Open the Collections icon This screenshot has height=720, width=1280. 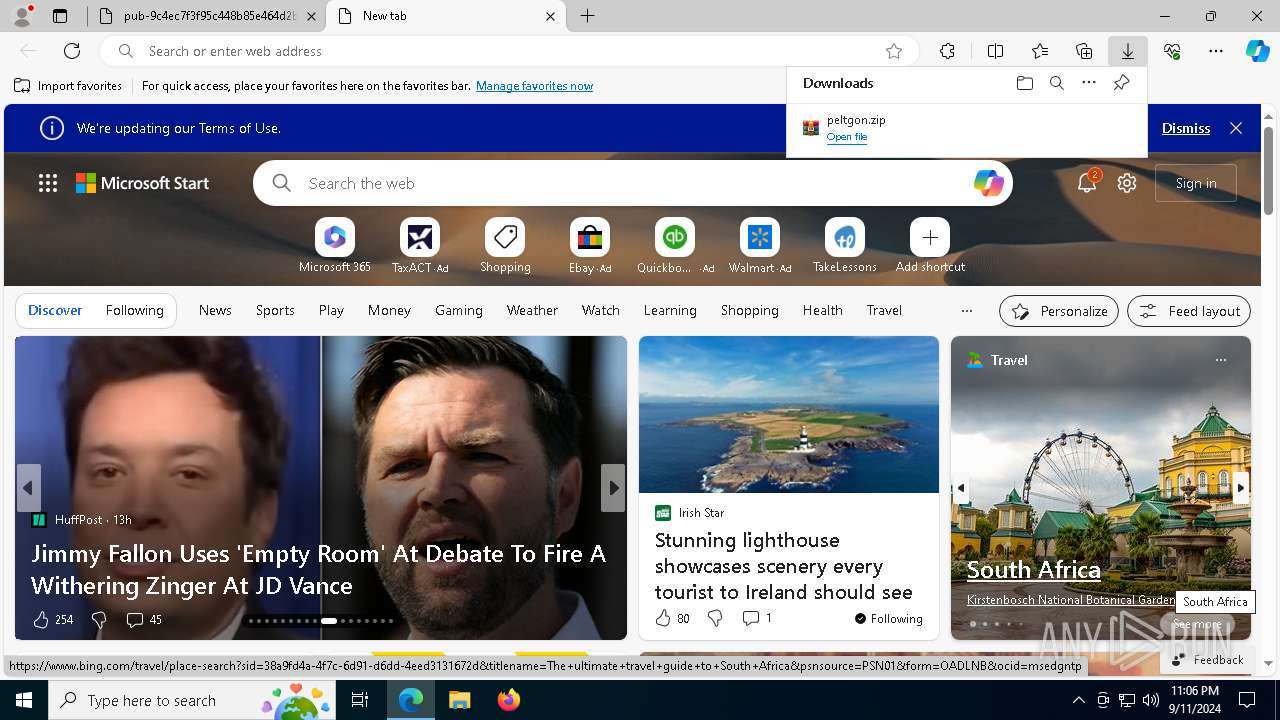tap(1084, 51)
